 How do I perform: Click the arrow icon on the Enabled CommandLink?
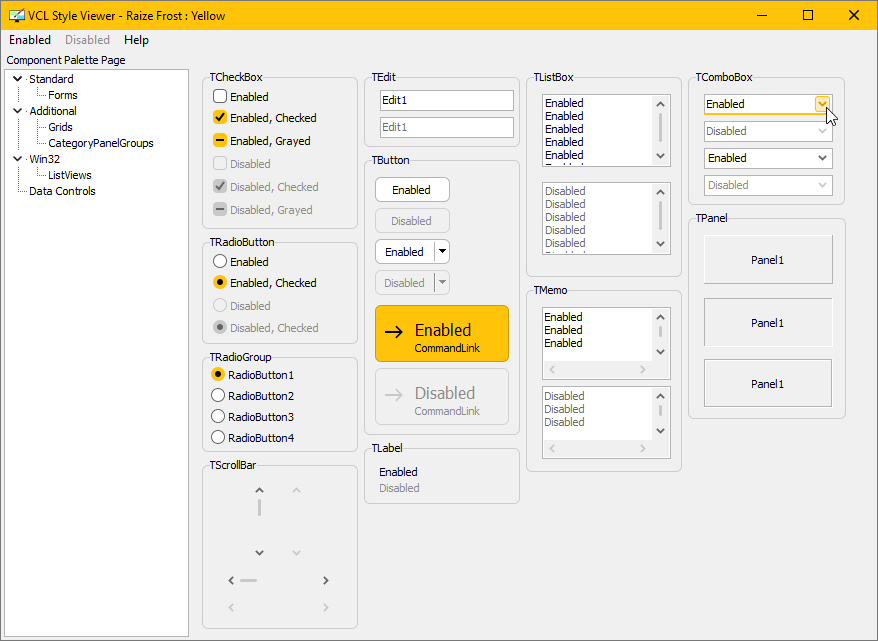coord(394,333)
